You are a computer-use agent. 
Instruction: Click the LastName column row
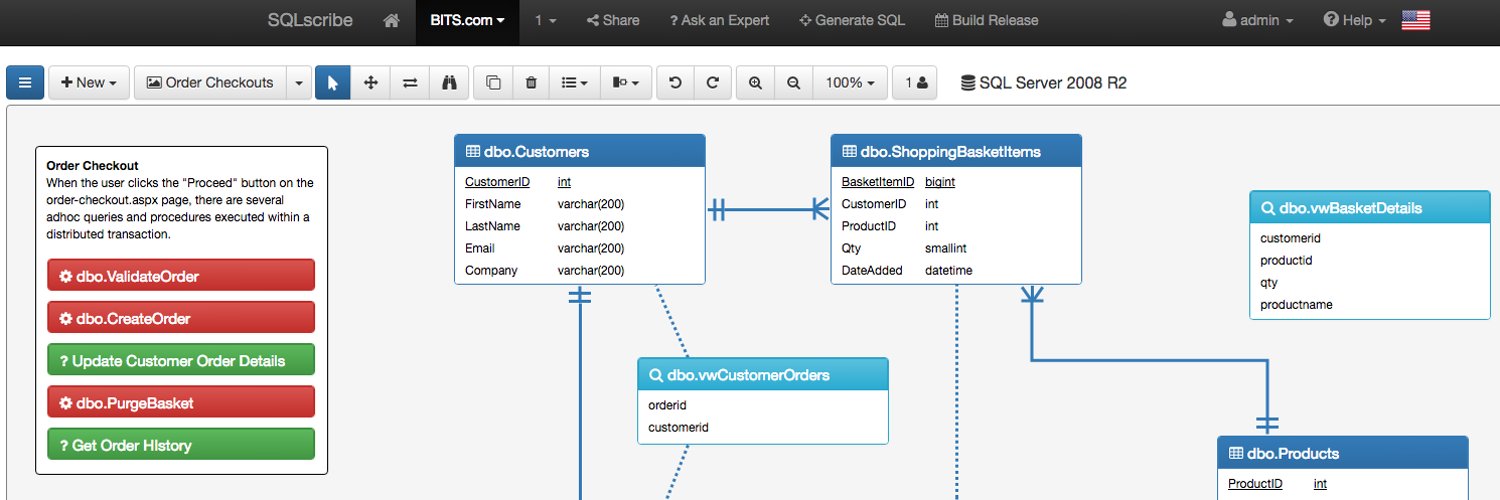(580, 226)
